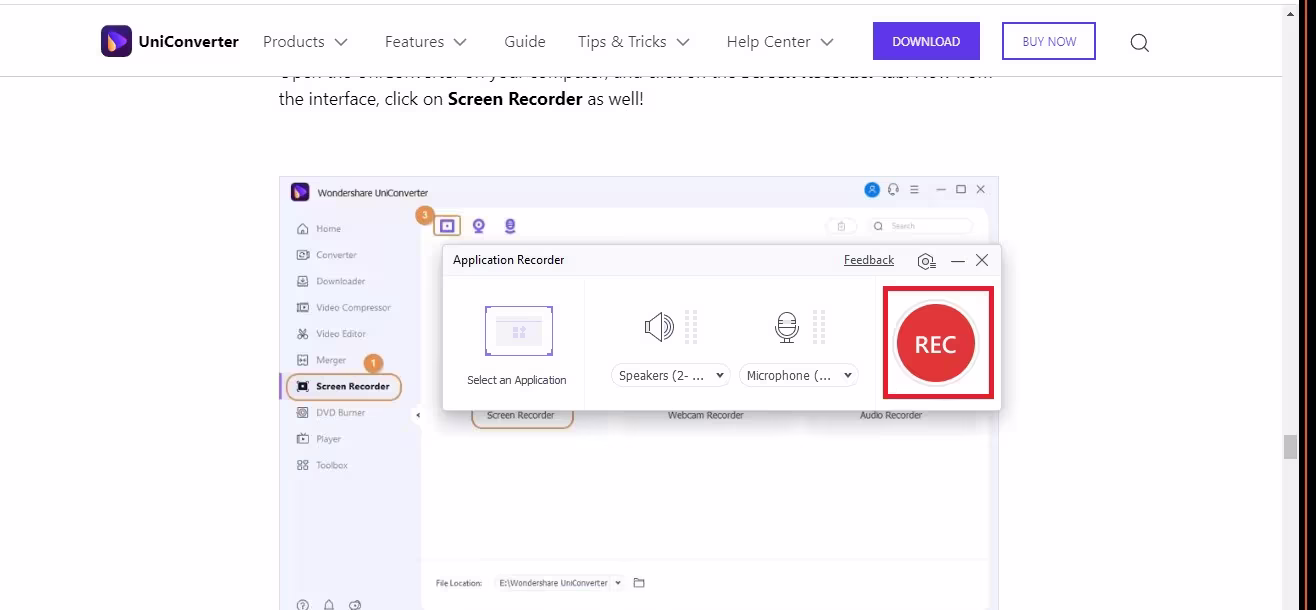
Task: Click the Wondershare UniConverter app logo
Action: point(300,192)
